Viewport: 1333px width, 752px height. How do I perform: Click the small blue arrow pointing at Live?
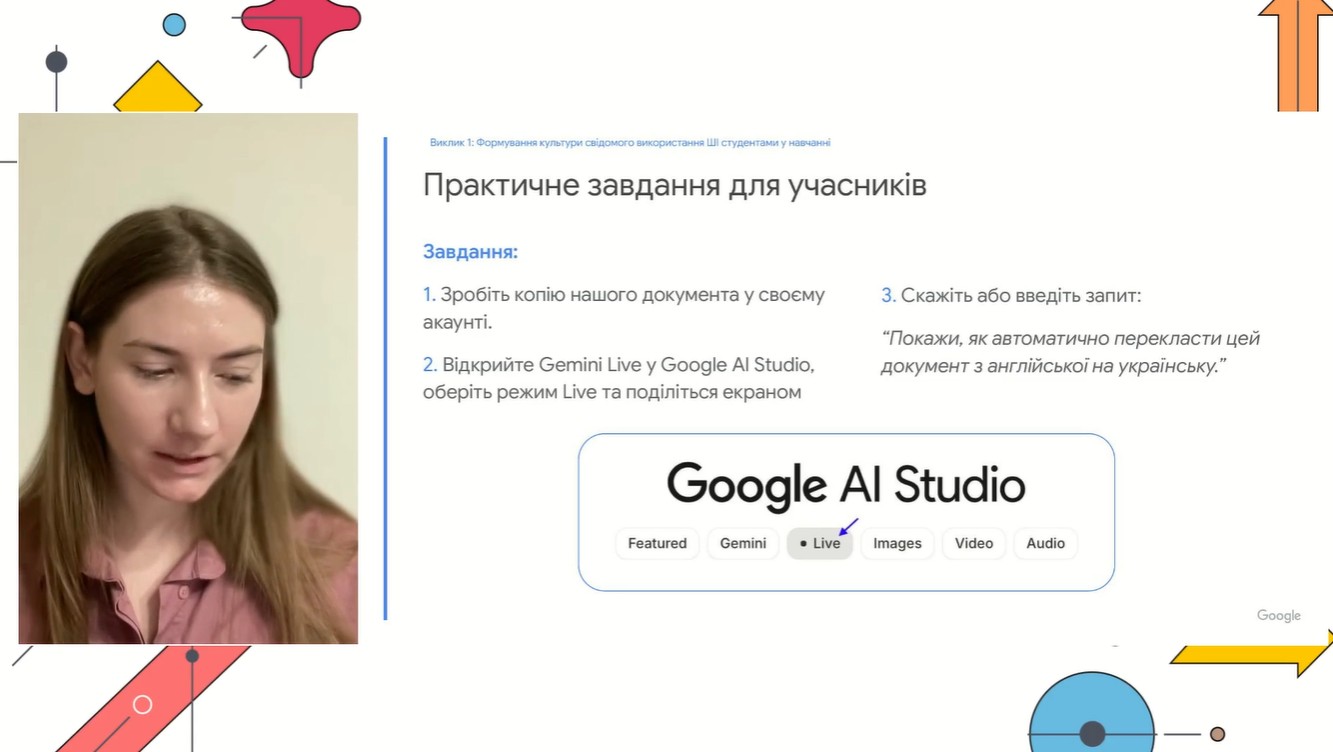click(x=848, y=526)
